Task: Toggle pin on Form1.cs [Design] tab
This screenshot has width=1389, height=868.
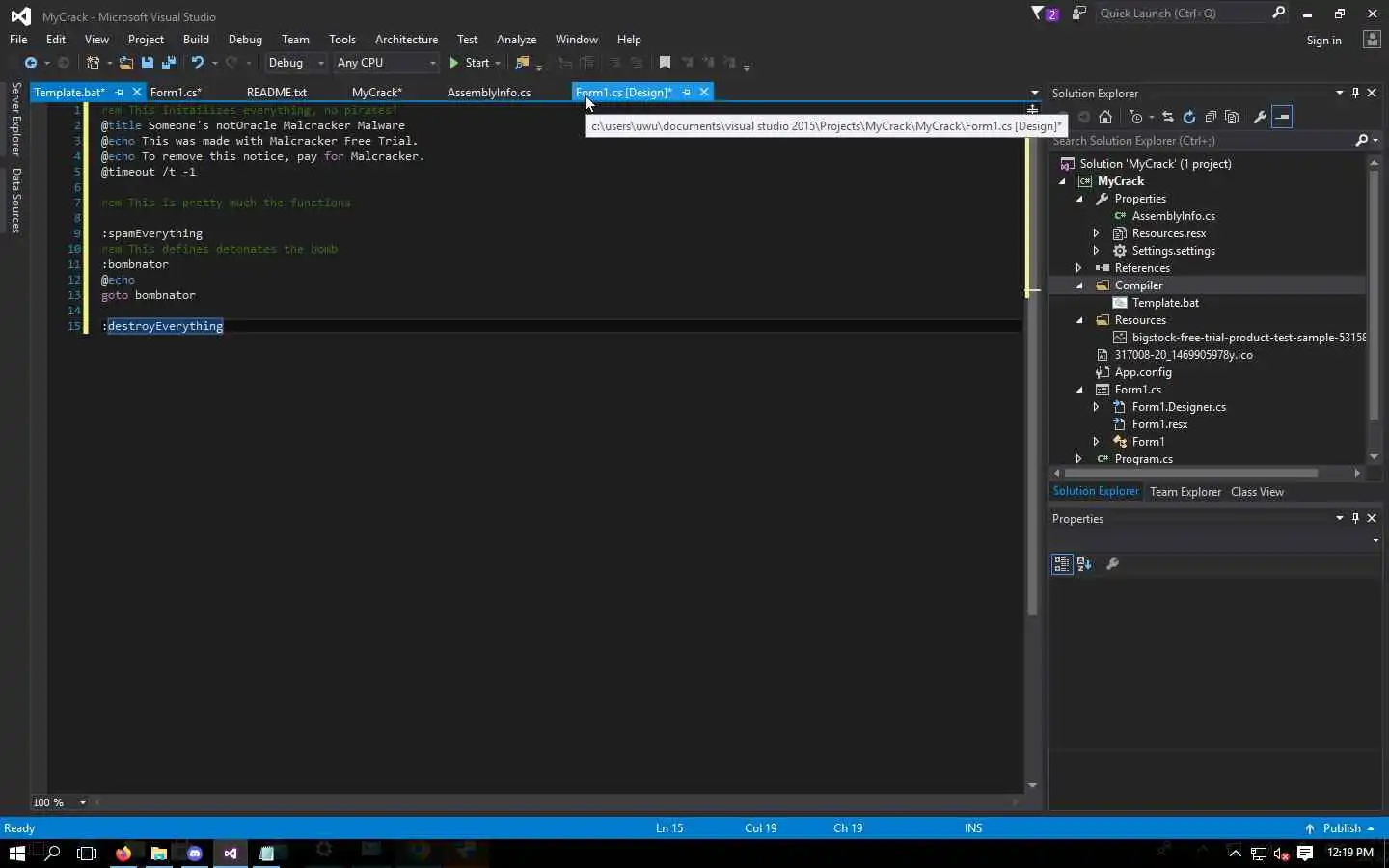Action: [x=687, y=93]
